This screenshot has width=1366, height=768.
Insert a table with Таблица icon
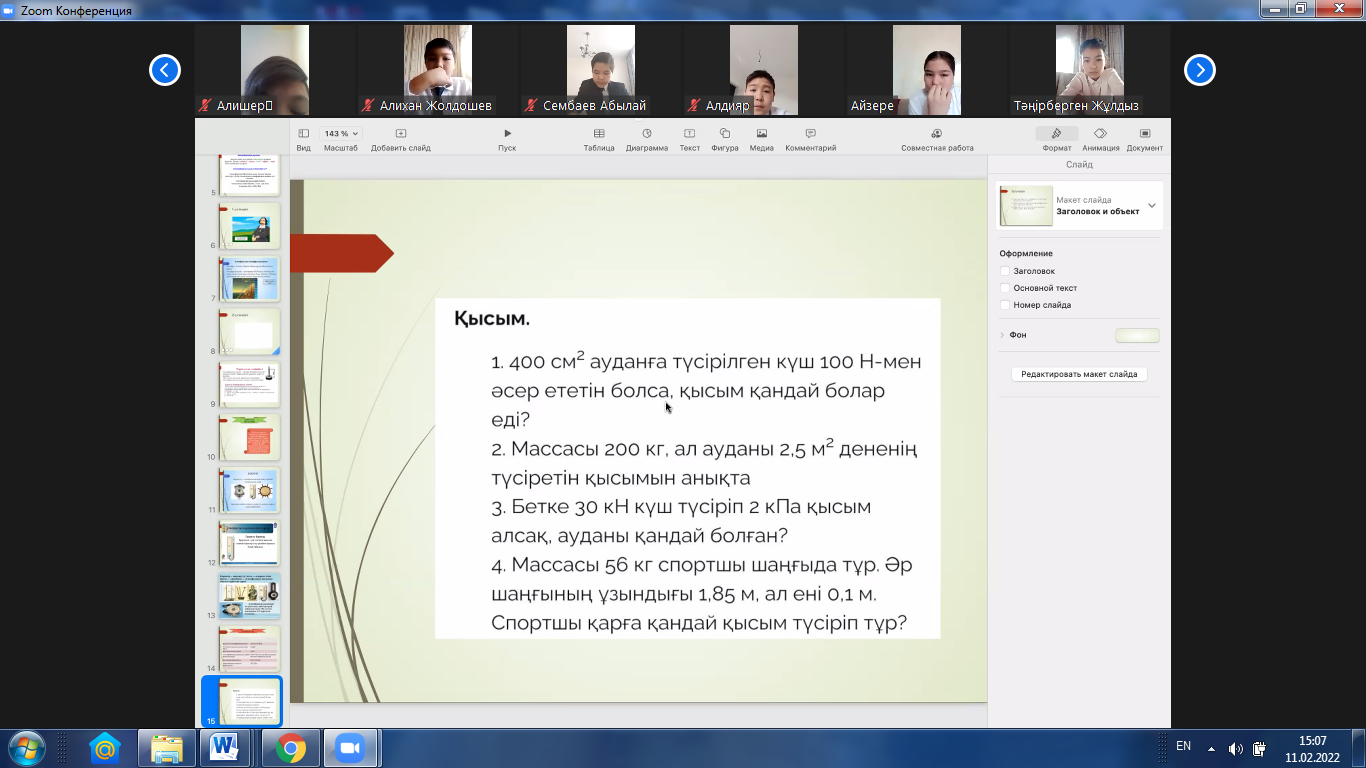[598, 134]
